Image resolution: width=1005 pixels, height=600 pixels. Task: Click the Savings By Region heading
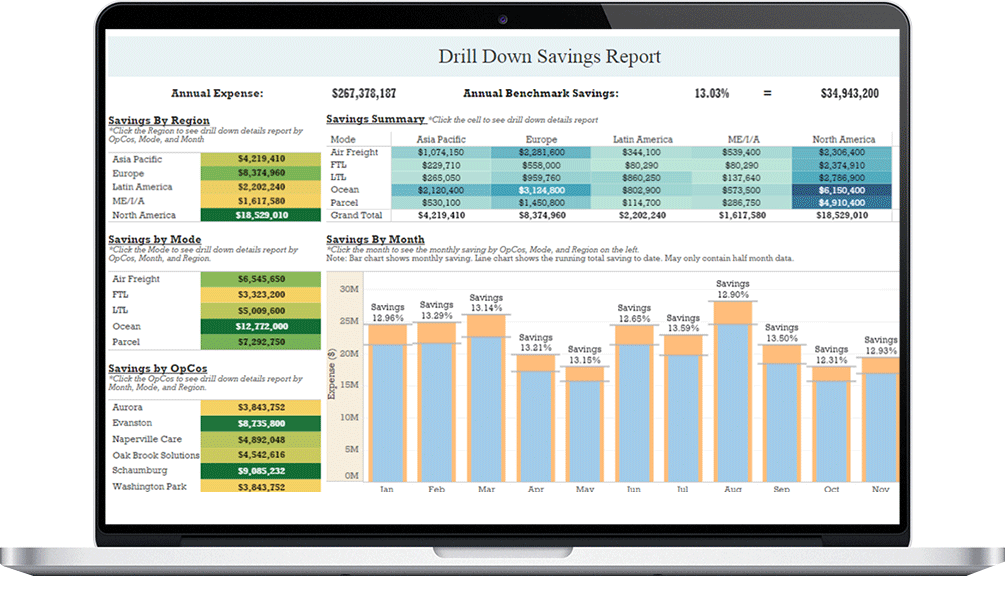159,121
